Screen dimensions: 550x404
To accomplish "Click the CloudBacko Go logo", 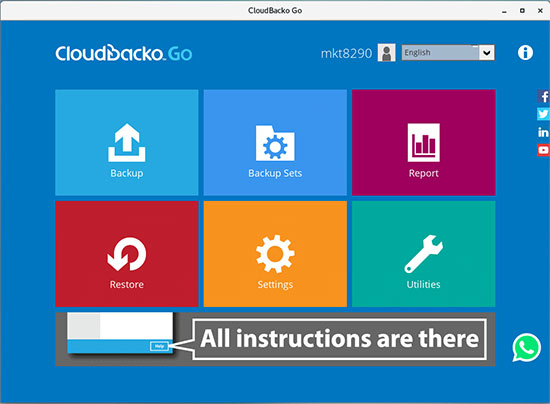I will [x=123, y=53].
